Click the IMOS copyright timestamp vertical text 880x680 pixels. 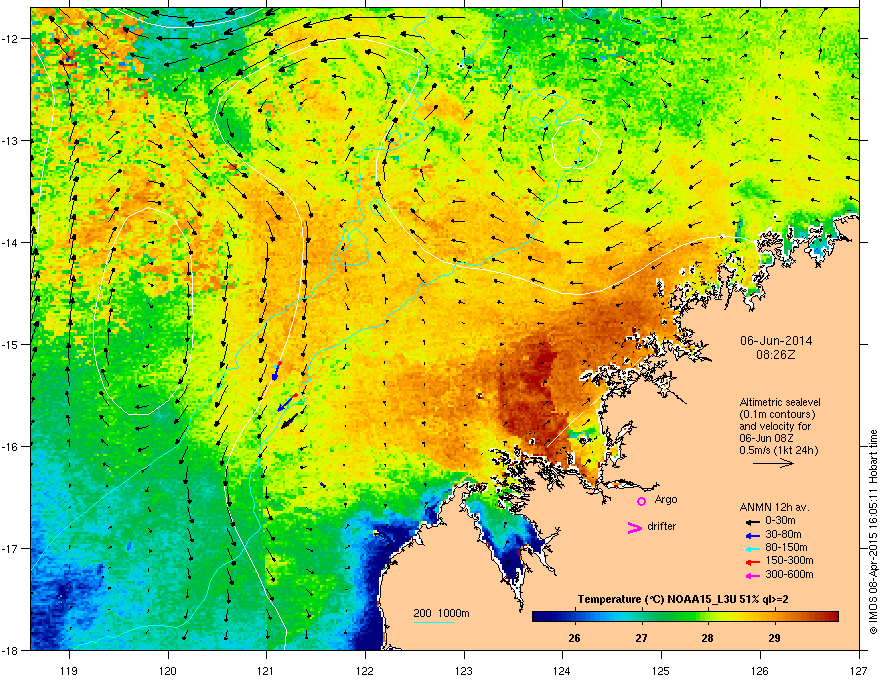coord(873,532)
